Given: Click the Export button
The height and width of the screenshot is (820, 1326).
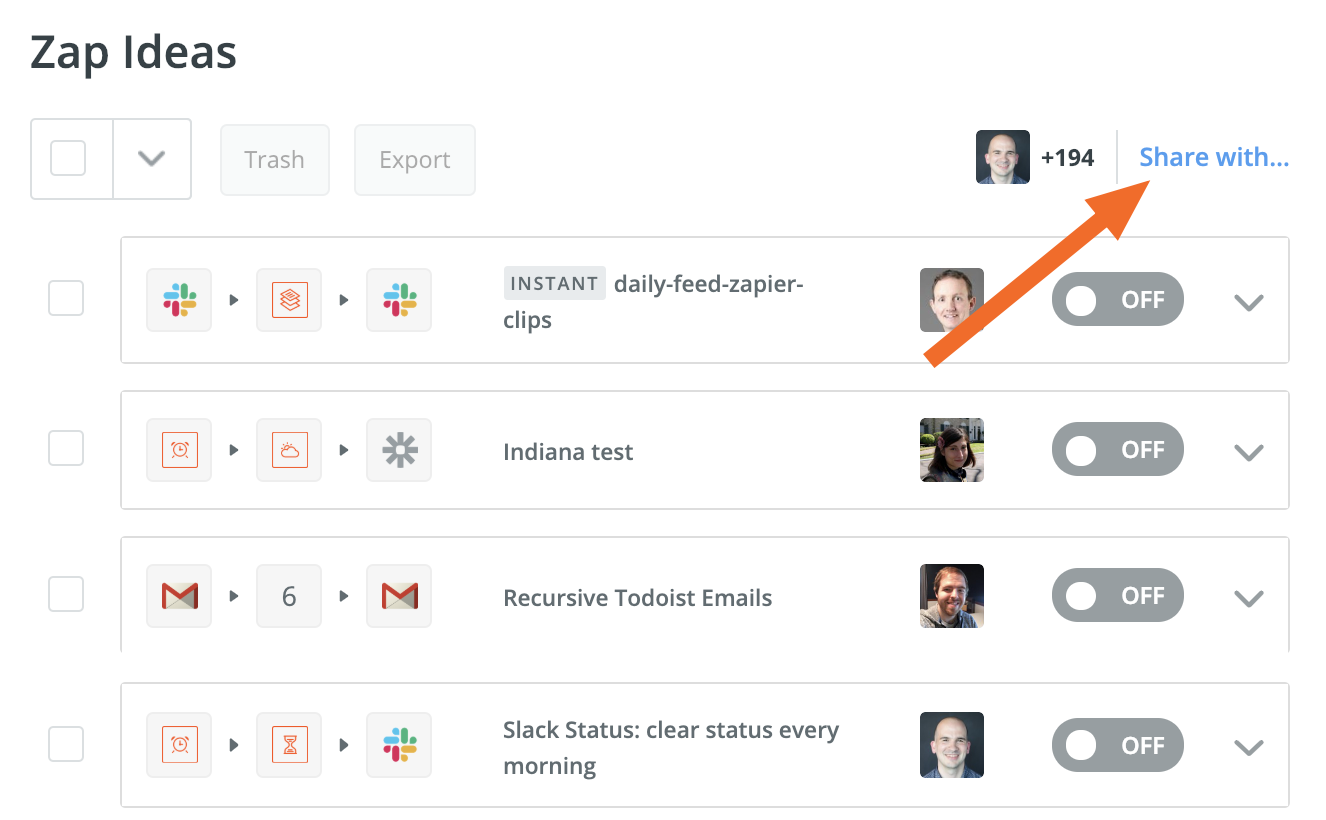Looking at the screenshot, I should click(414, 160).
